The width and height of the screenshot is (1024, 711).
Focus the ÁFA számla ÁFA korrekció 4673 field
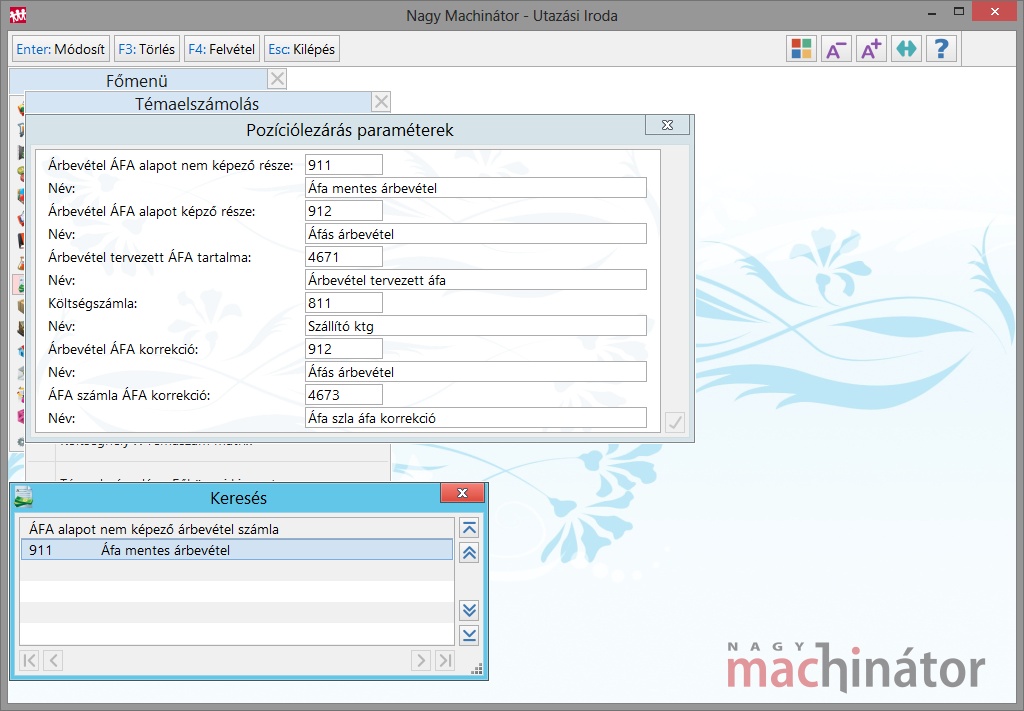[344, 395]
